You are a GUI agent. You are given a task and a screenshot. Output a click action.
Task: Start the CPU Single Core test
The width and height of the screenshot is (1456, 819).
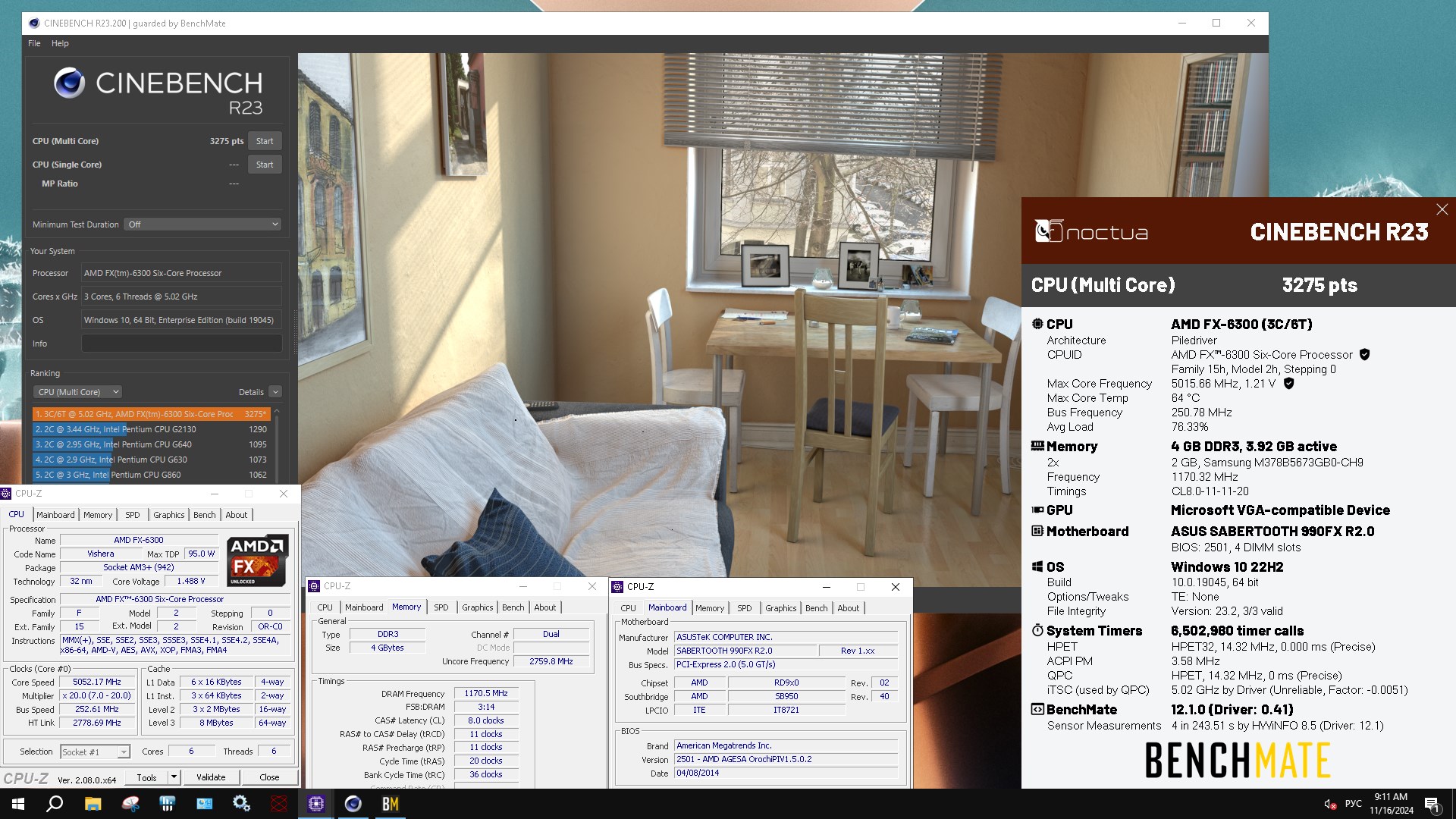265,165
